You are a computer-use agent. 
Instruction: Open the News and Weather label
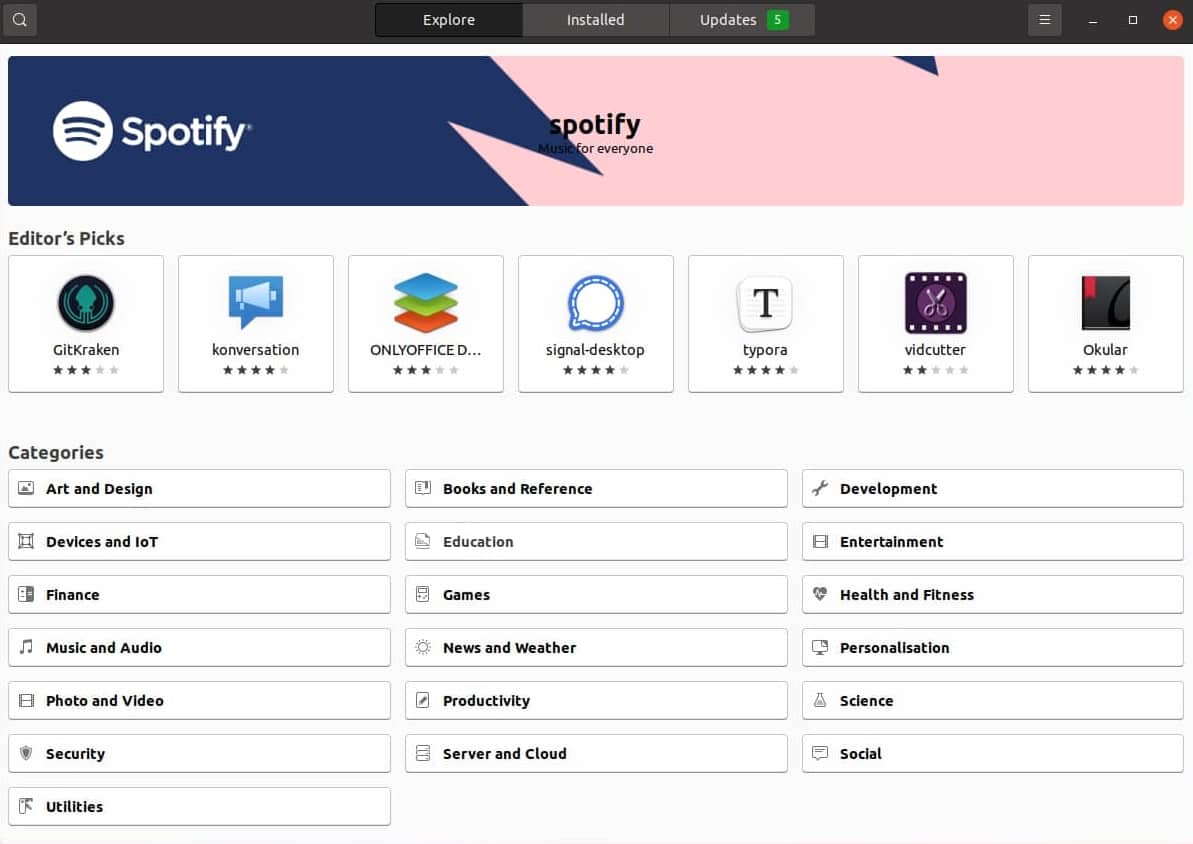(x=509, y=648)
